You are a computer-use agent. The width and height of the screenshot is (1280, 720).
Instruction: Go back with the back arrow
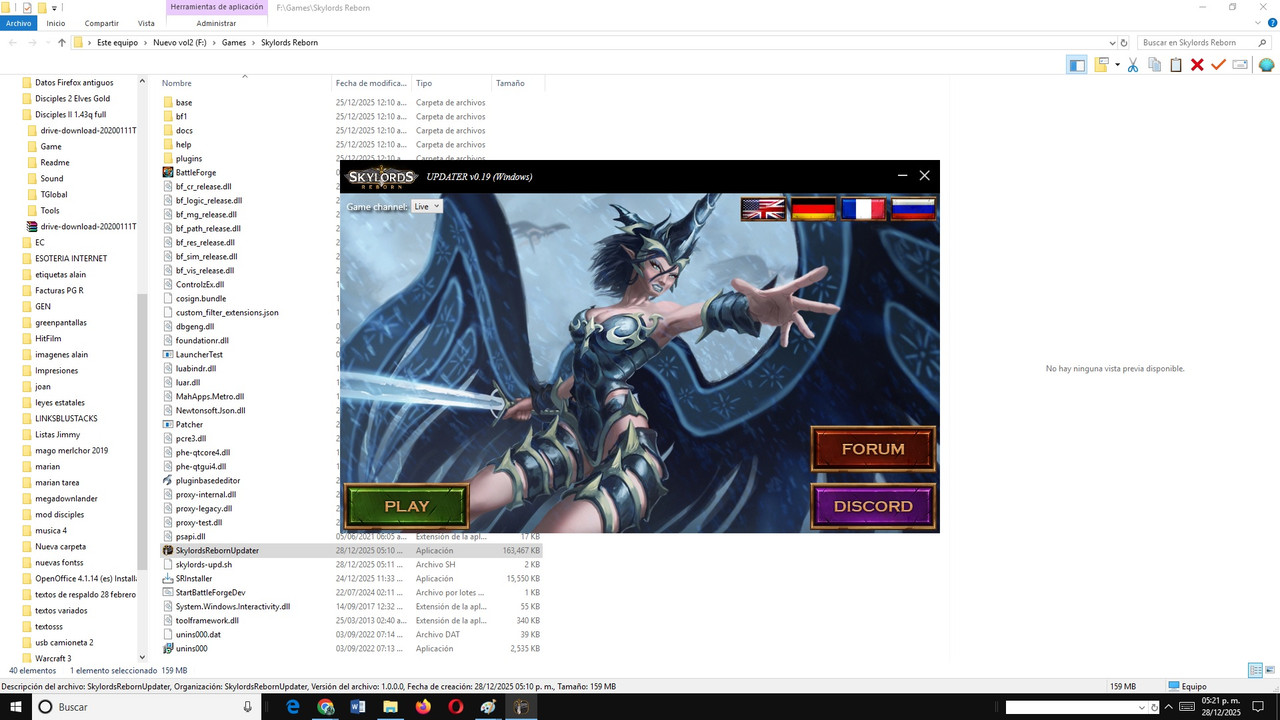pyautogui.click(x=12, y=43)
